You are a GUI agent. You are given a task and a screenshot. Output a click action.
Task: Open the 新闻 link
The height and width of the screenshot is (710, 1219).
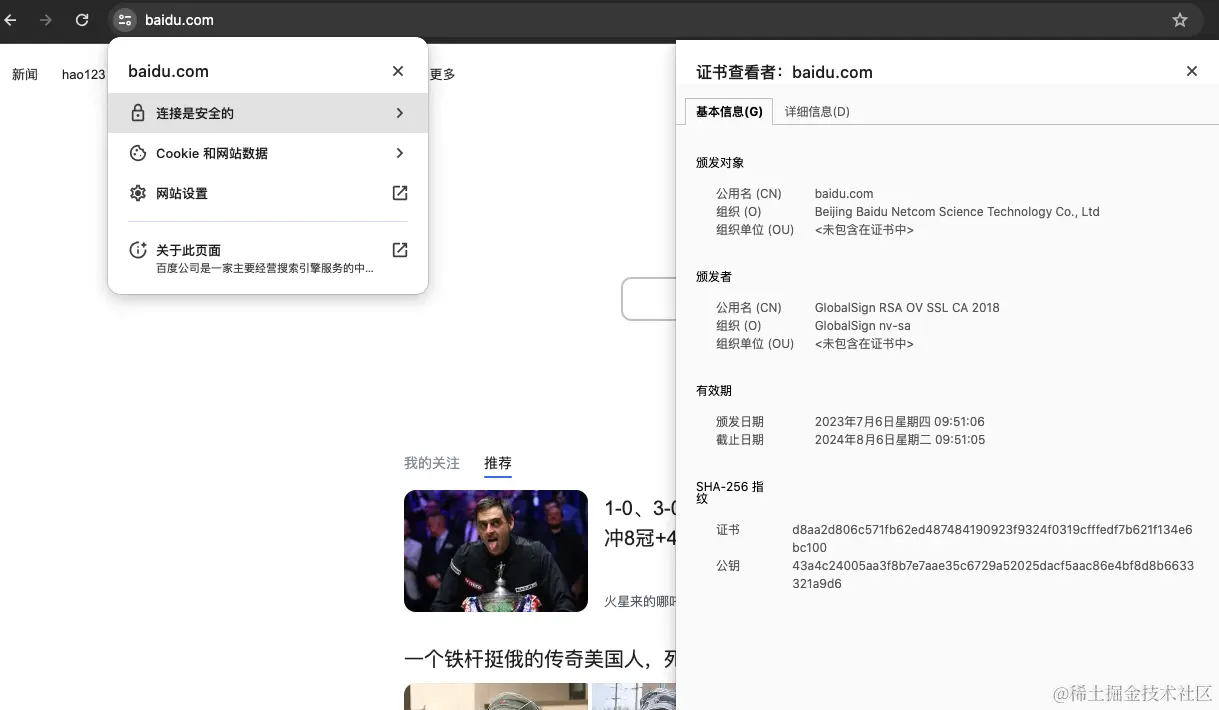tap(25, 74)
